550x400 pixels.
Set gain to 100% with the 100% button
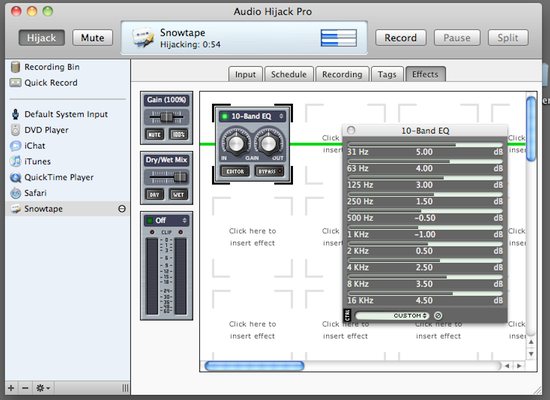click(x=179, y=134)
